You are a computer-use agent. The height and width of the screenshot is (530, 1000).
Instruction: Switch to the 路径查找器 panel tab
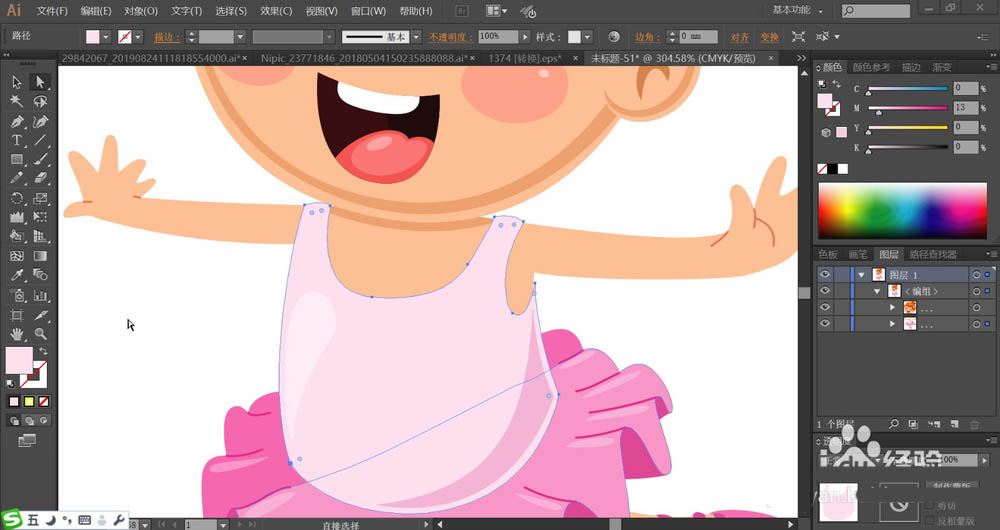[x=933, y=254]
